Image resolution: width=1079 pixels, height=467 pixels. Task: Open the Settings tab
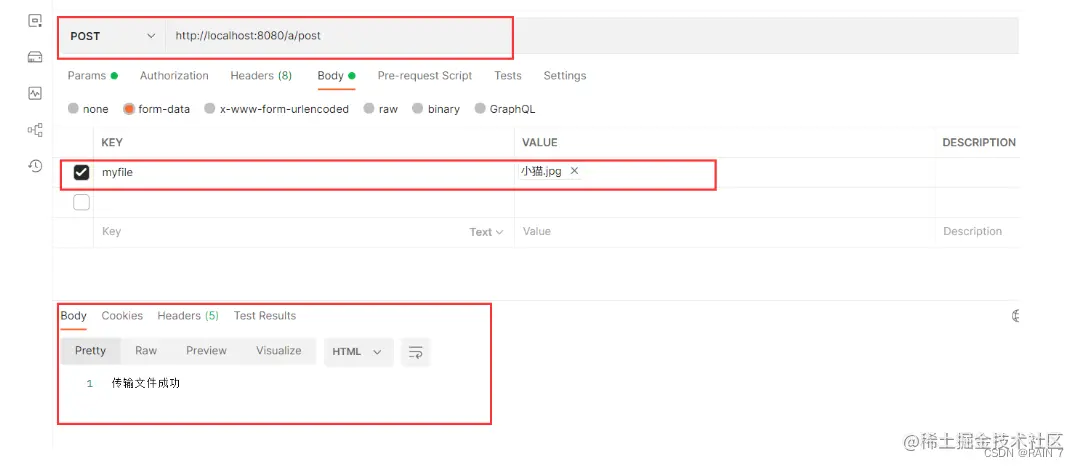click(565, 76)
